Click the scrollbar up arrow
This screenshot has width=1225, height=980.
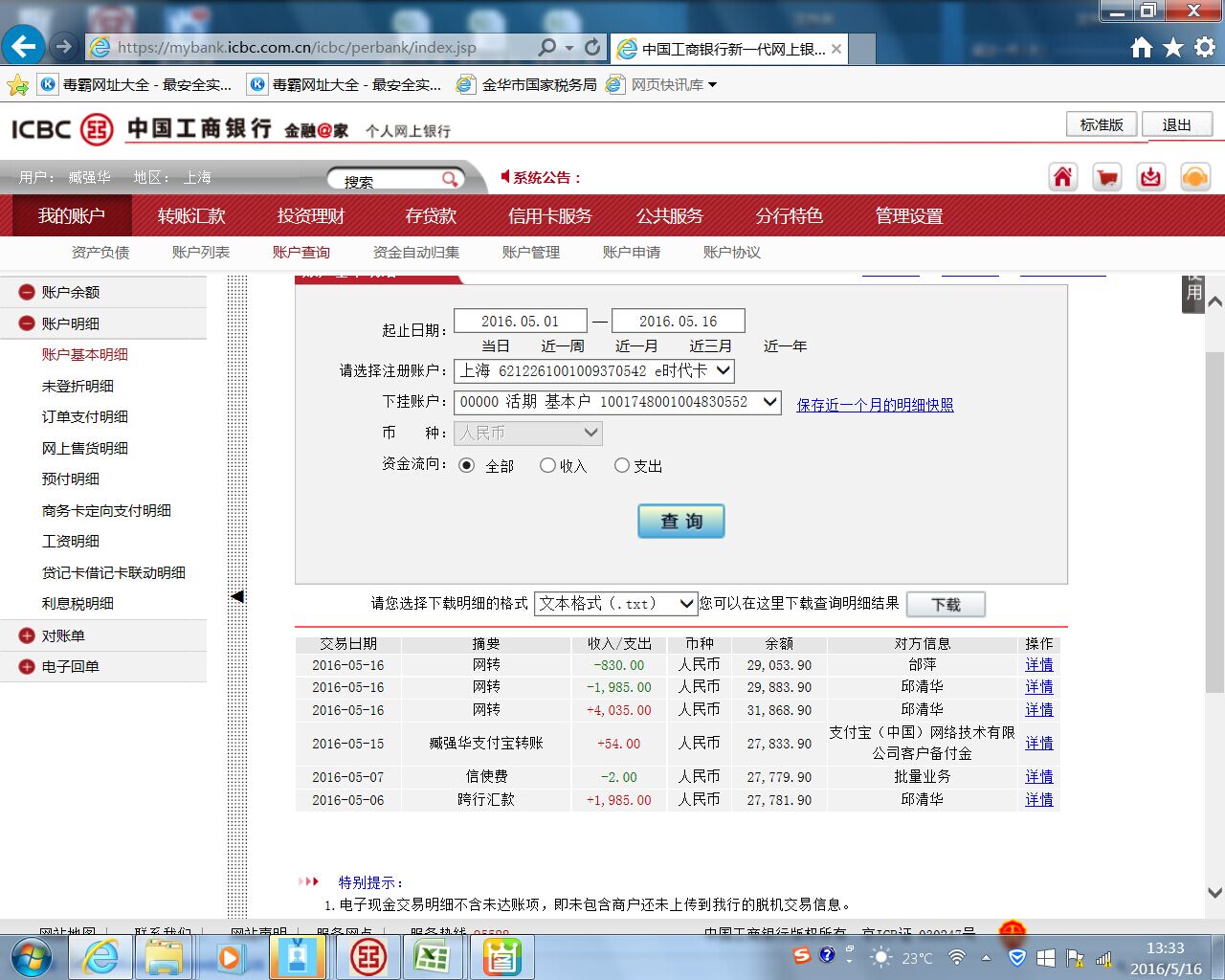tap(1214, 301)
